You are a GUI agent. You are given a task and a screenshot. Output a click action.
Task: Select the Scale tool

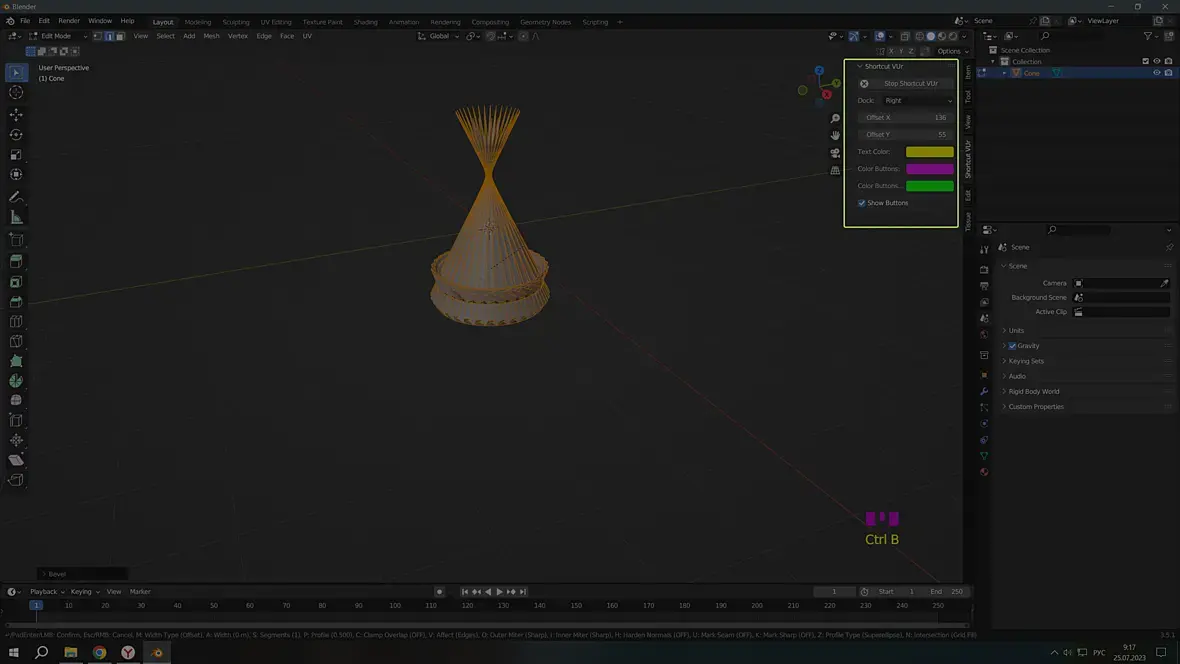(16, 154)
